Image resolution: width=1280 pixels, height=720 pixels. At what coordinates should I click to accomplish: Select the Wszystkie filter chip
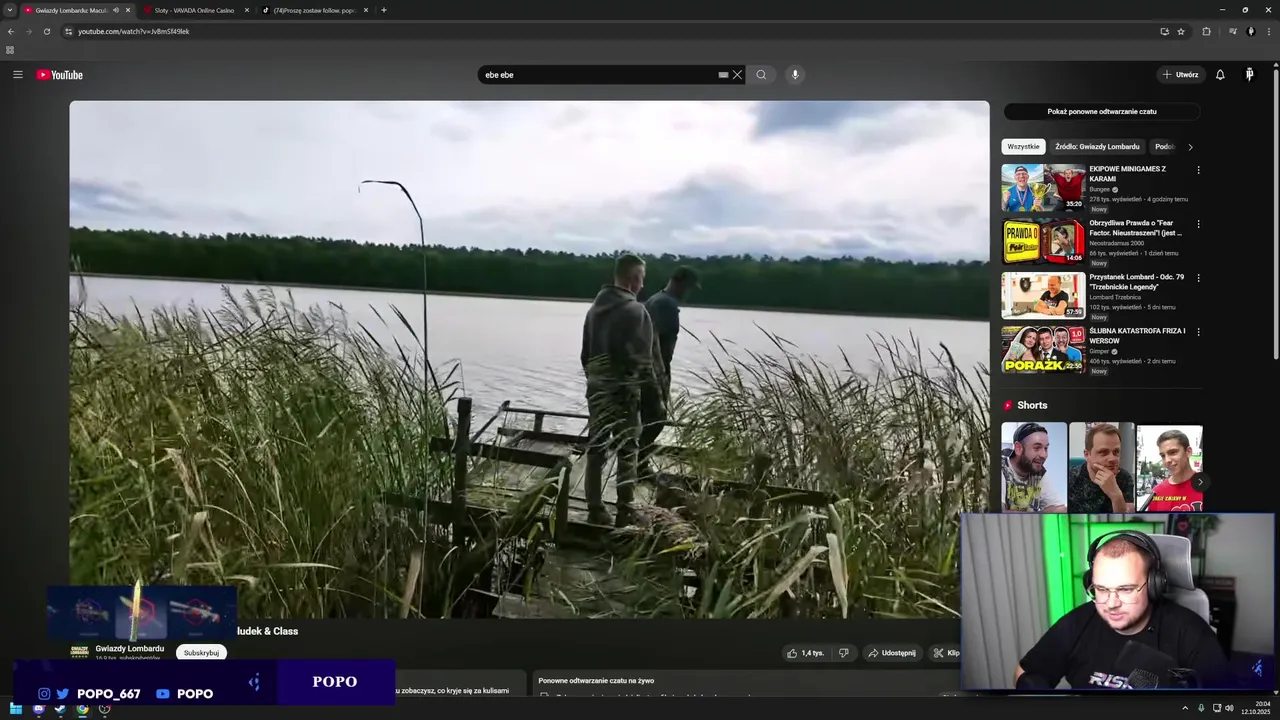1023,147
